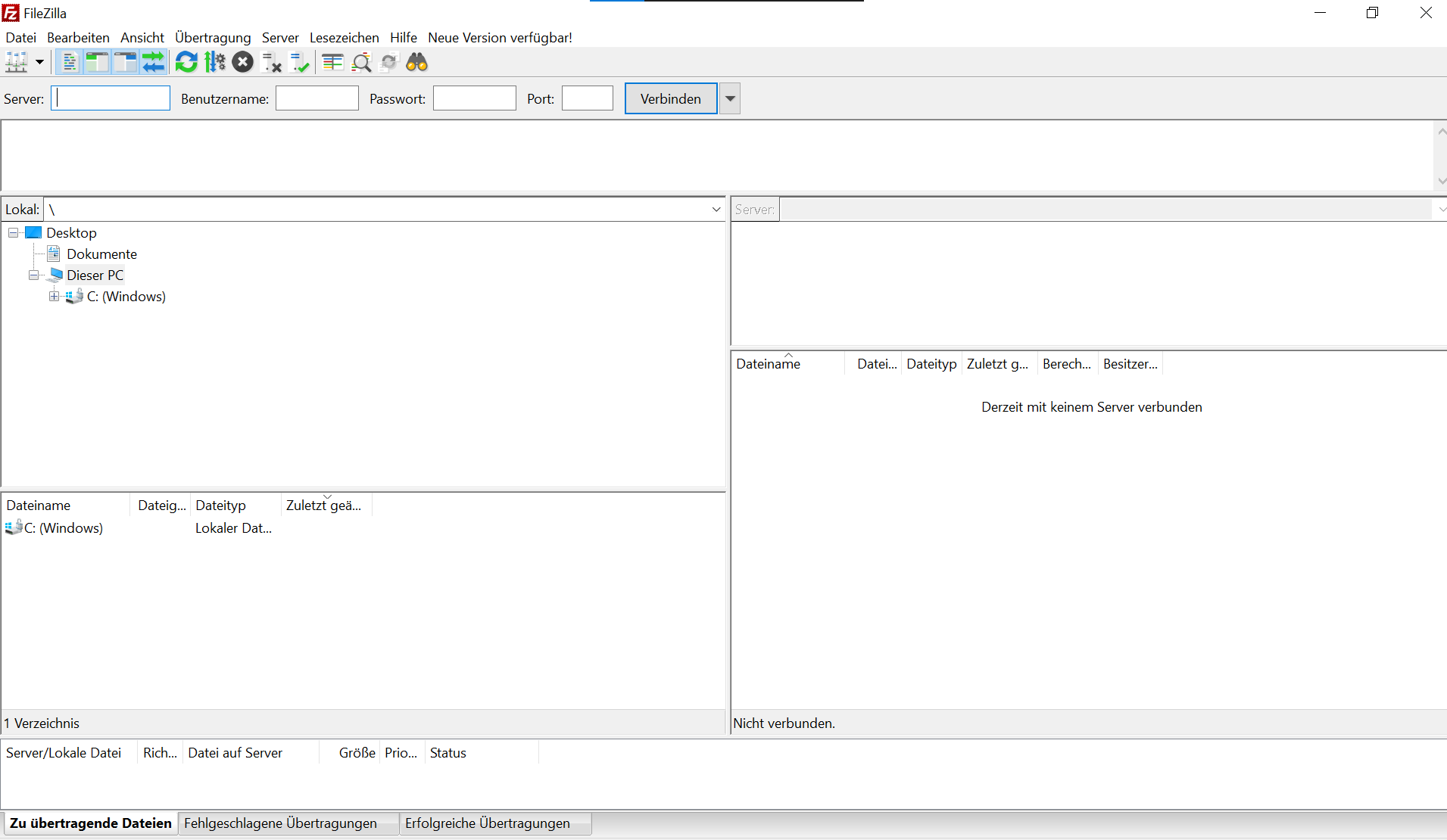Screen dimensions: 1447x840
Task: Select C: (Windows) in the local tree
Action: (x=126, y=297)
